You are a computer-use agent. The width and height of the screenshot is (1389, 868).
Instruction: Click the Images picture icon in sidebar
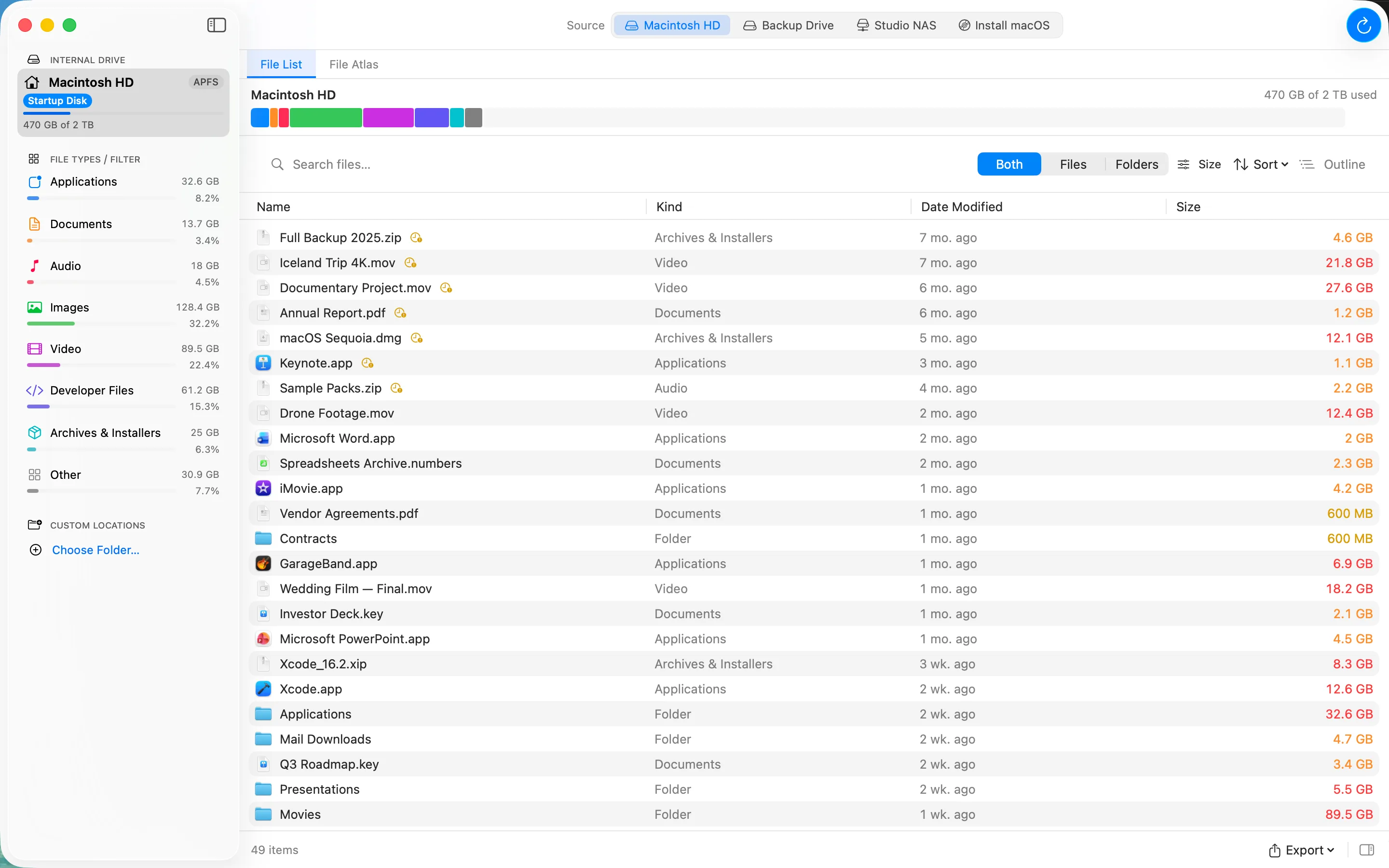(34, 308)
